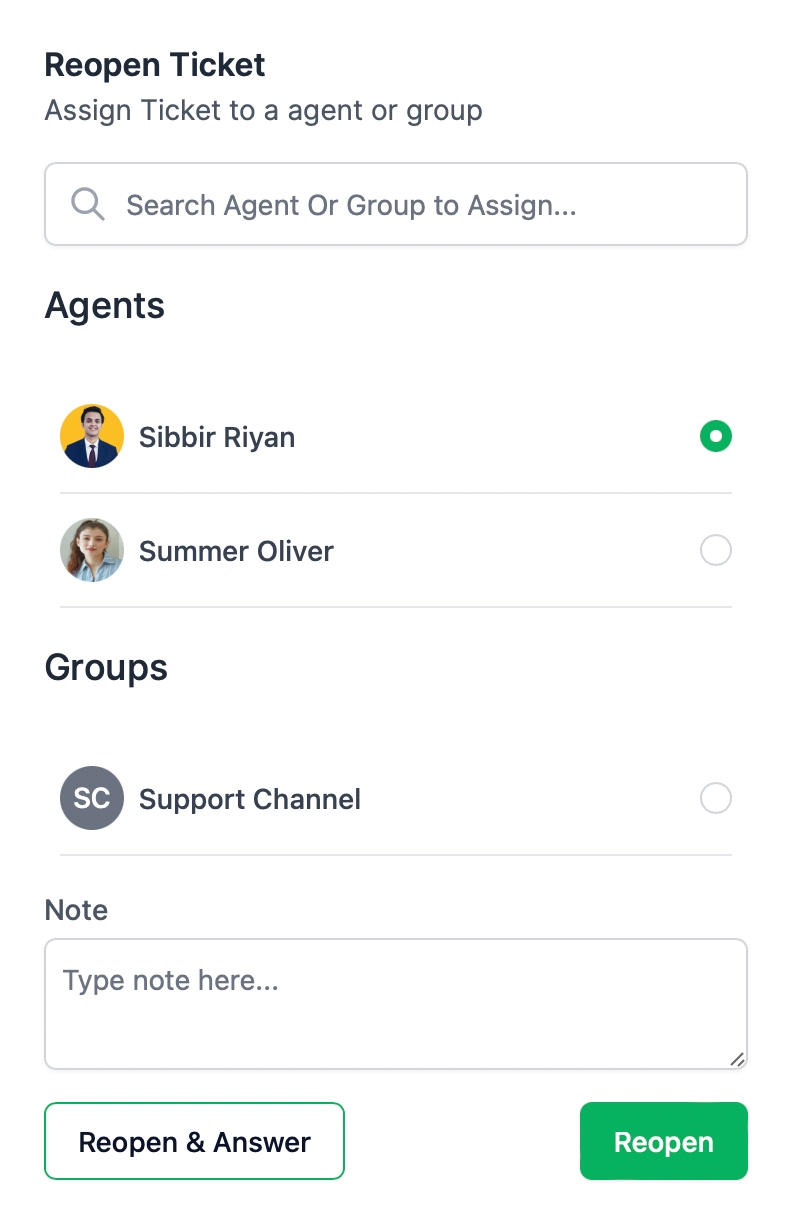Image resolution: width=792 pixels, height=1224 pixels.
Task: Click the note box resize handle
Action: [x=737, y=1059]
